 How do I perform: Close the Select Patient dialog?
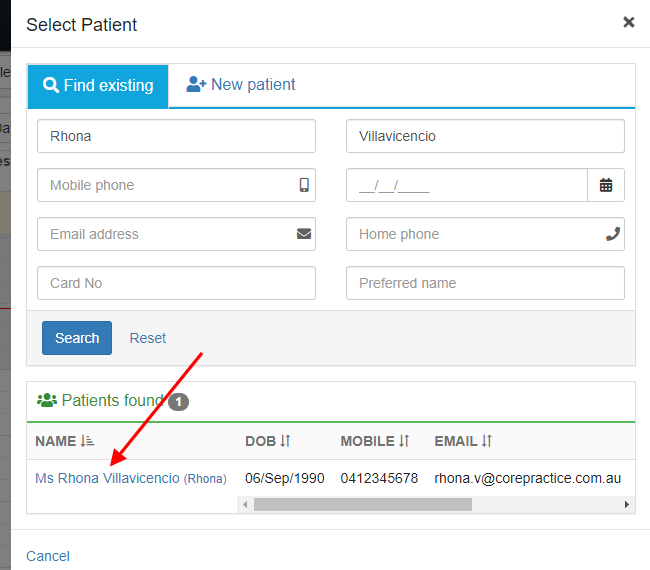tap(628, 22)
